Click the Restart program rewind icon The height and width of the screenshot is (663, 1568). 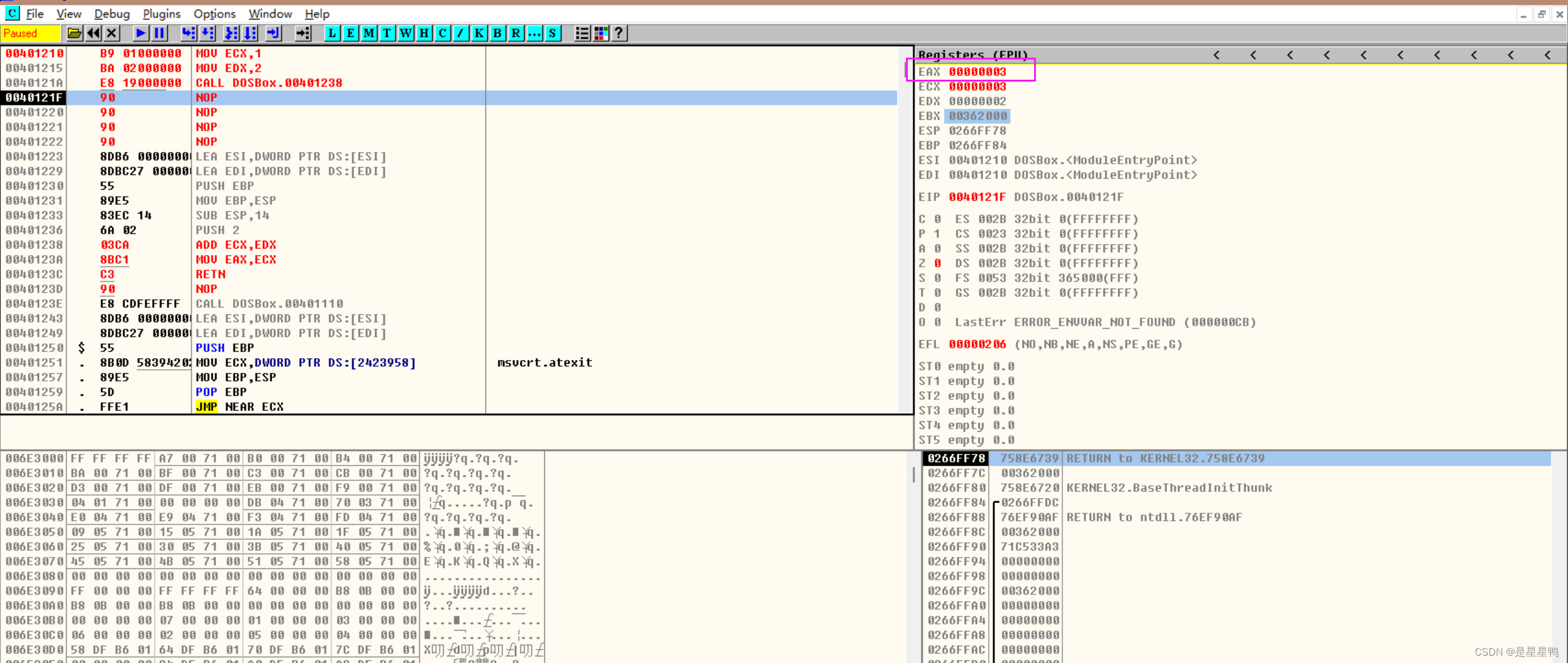(x=93, y=33)
